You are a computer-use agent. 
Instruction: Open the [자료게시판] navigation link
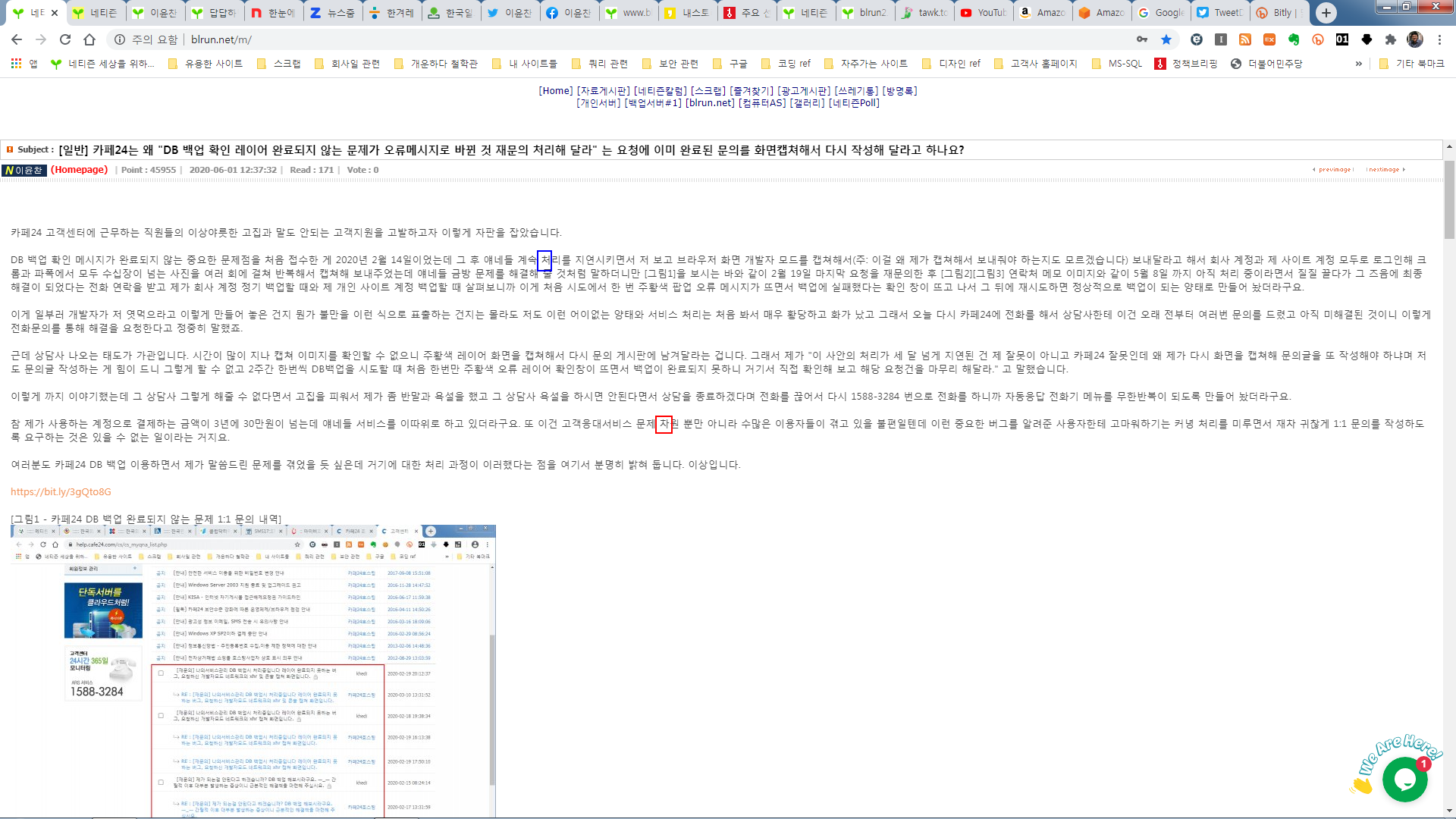[x=603, y=91]
